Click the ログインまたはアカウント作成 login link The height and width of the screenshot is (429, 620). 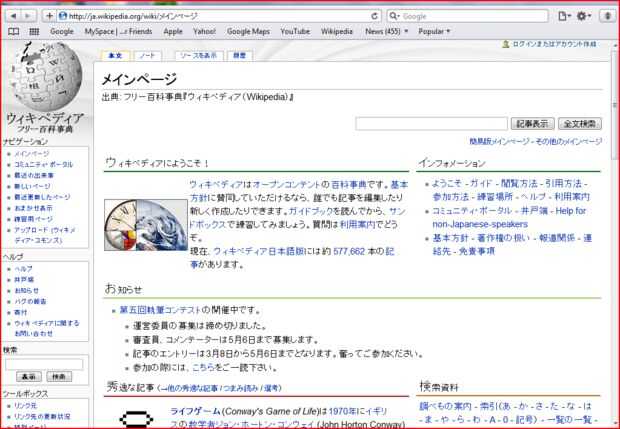(x=554, y=44)
